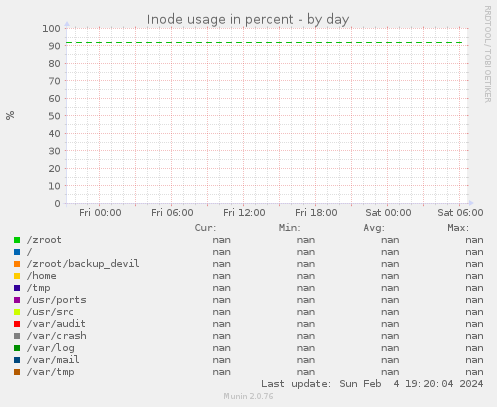Click the /var/tmp brown legend swatch

[17, 372]
